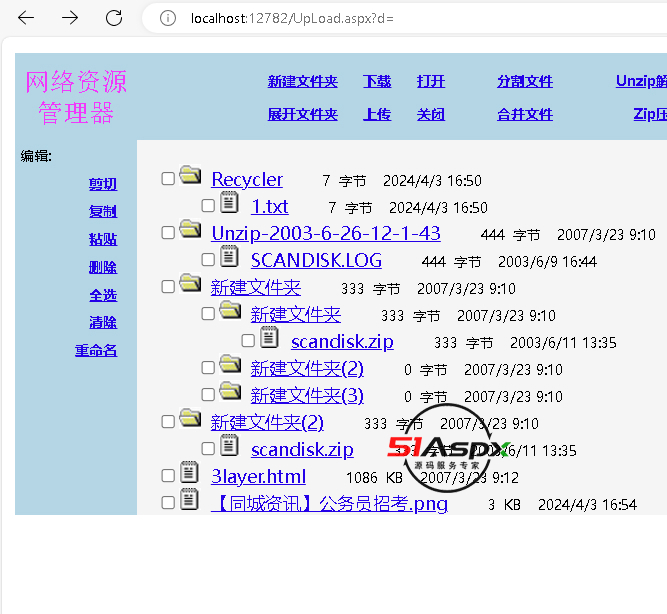Click the 剪切 link in edit sidebar
The width and height of the screenshot is (667, 614).
(102, 184)
